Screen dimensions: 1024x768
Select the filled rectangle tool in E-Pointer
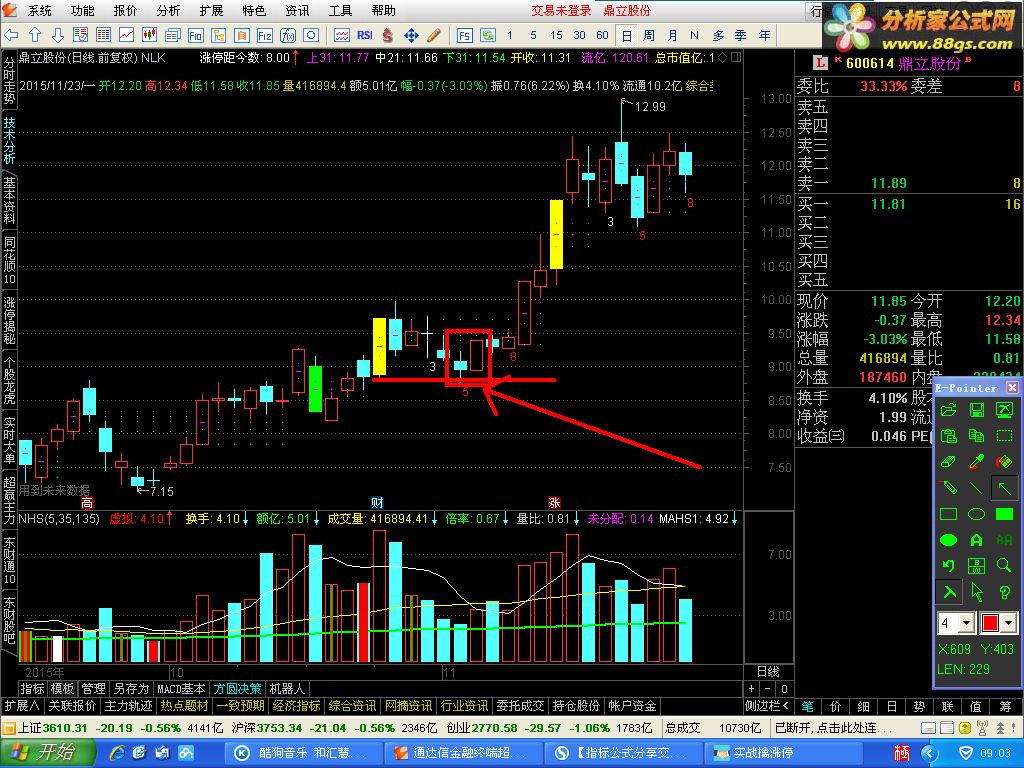click(1004, 514)
